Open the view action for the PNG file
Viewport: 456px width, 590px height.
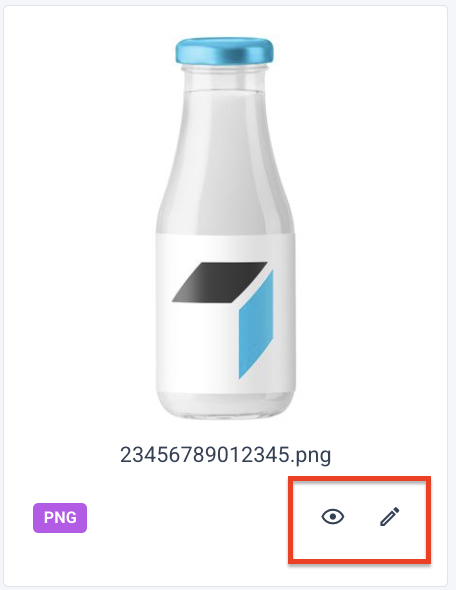click(333, 517)
